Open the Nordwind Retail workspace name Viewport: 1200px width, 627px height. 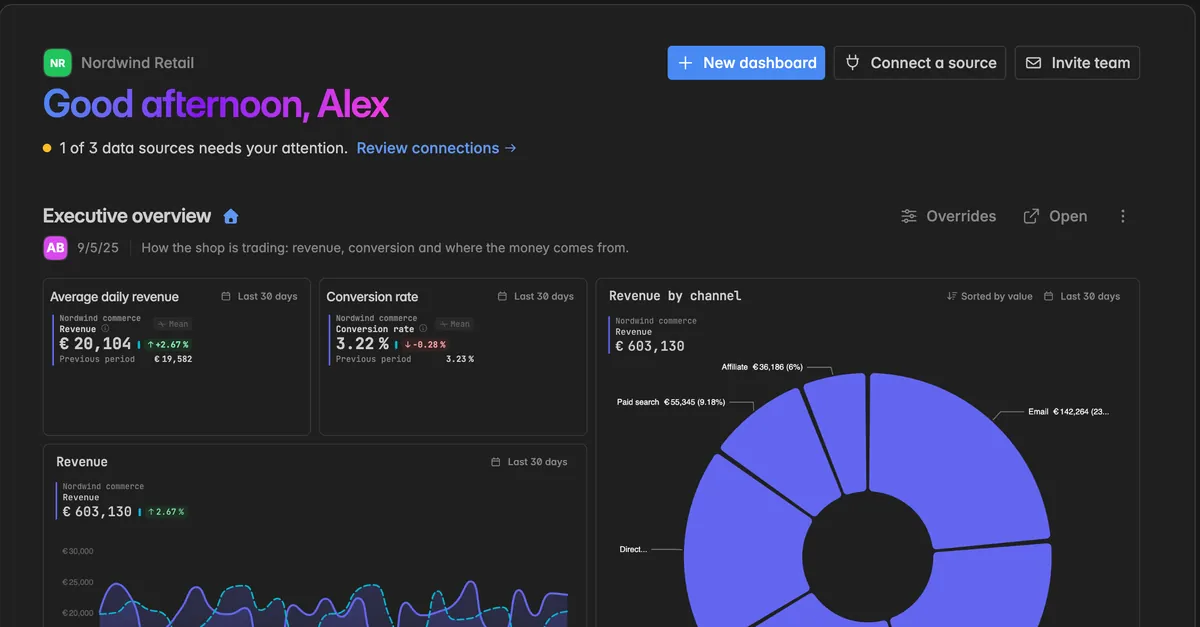click(137, 62)
